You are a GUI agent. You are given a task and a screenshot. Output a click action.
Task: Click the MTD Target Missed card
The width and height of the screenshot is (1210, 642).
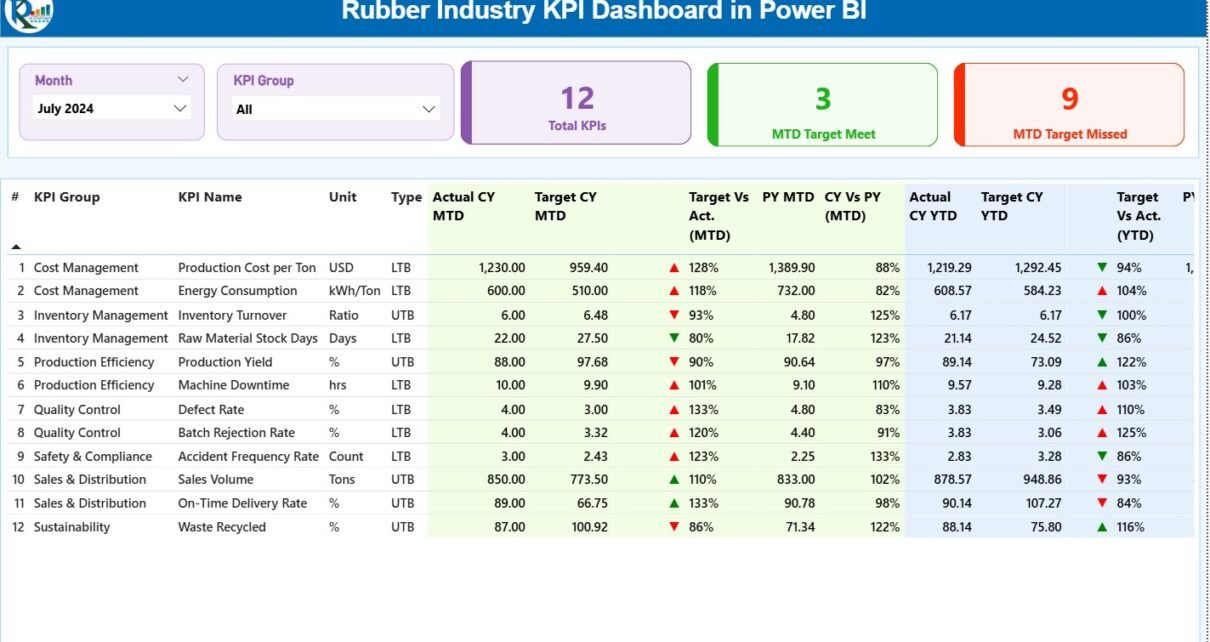pos(1069,106)
